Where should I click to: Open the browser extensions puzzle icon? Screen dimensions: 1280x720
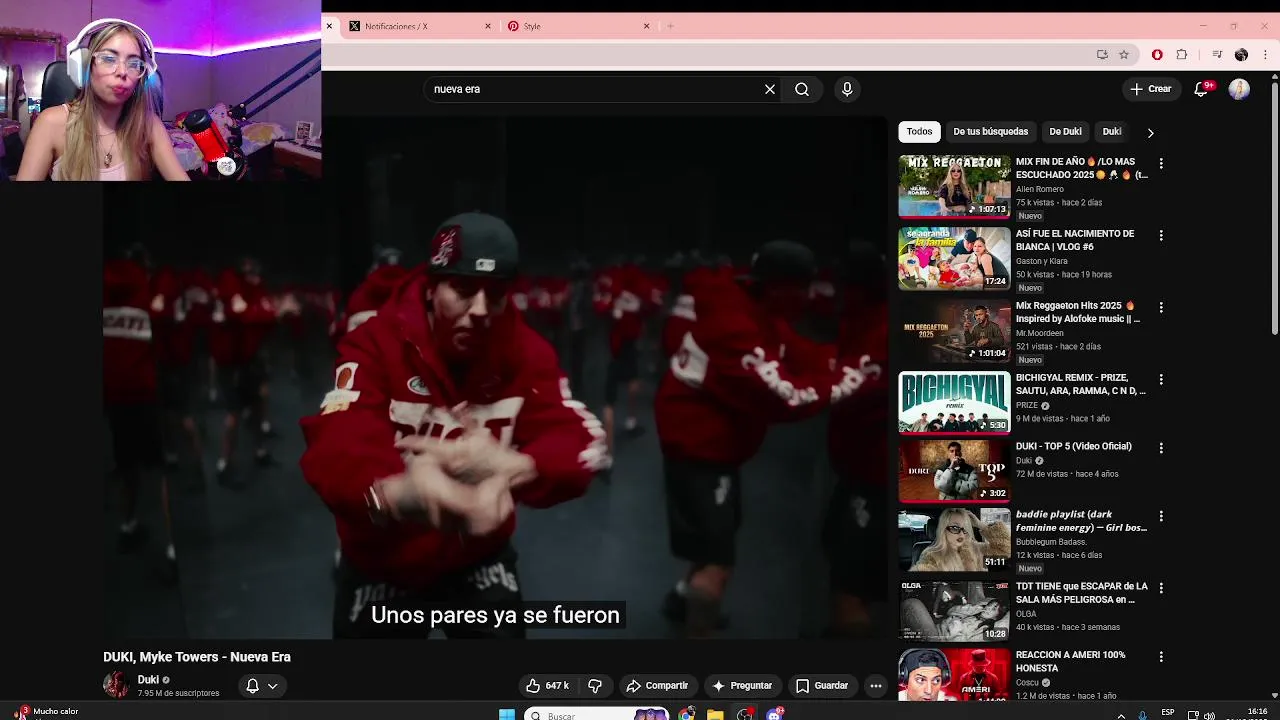point(1182,54)
